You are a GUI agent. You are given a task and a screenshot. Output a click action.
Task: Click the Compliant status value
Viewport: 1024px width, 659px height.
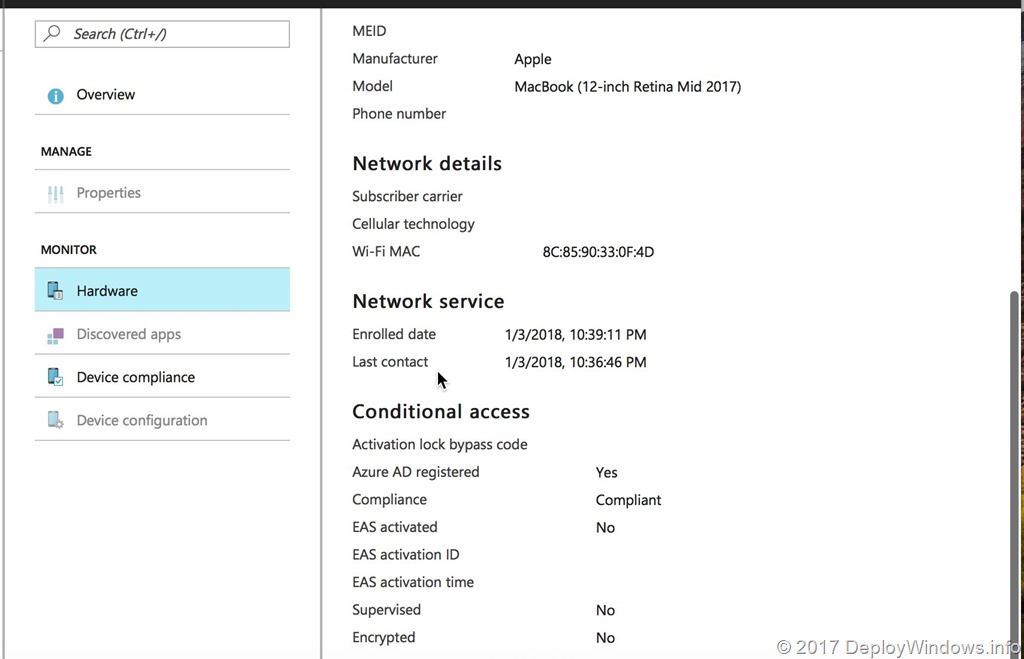point(628,500)
